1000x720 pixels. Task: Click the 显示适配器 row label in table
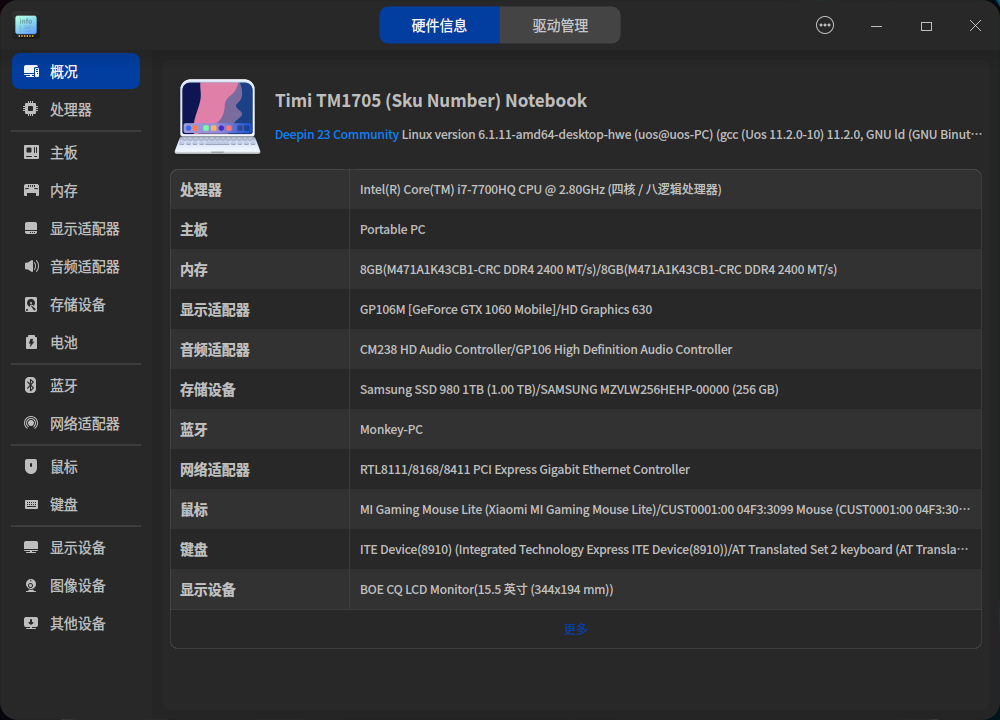click(215, 310)
